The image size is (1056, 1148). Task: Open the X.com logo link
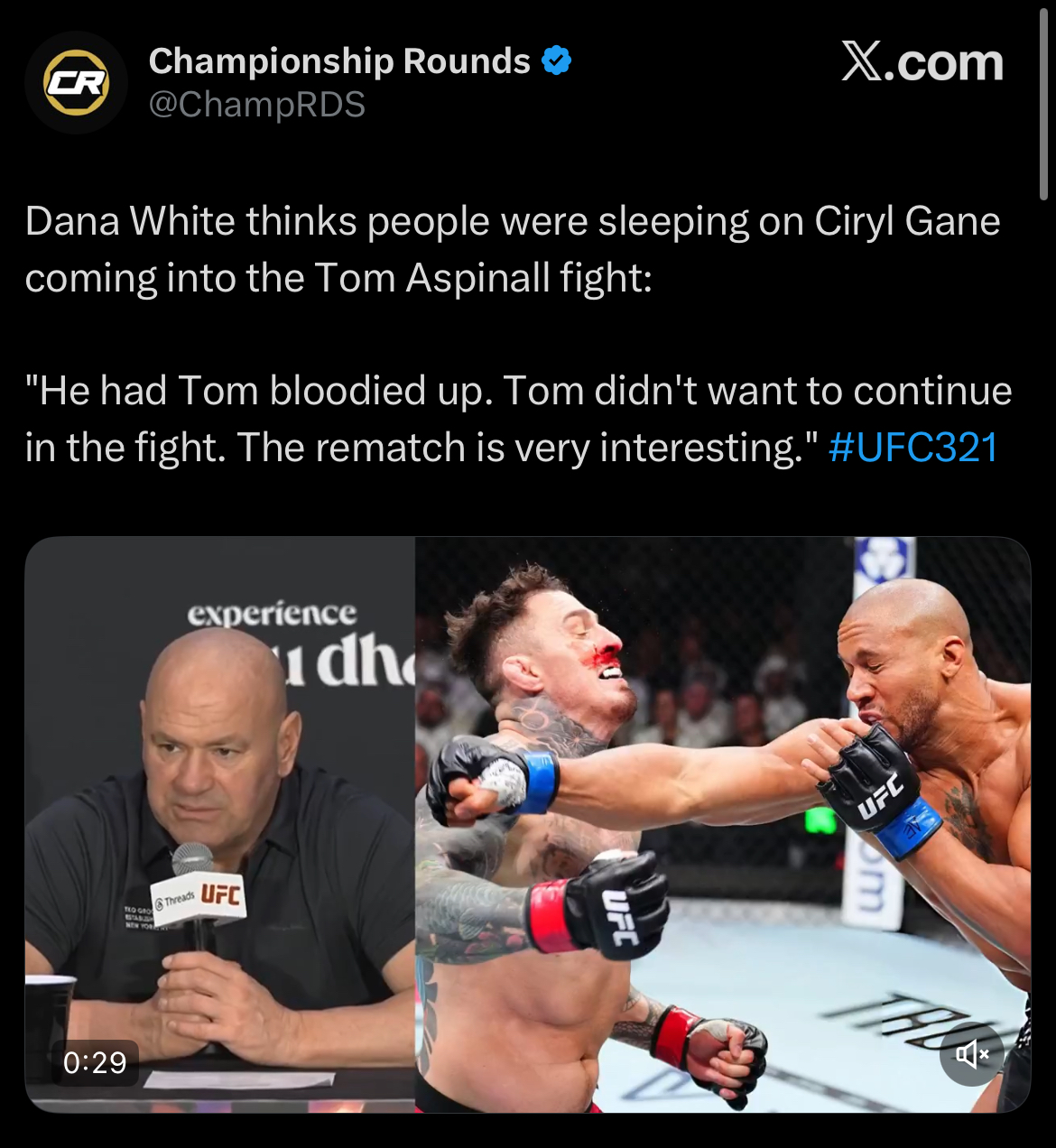[922, 62]
